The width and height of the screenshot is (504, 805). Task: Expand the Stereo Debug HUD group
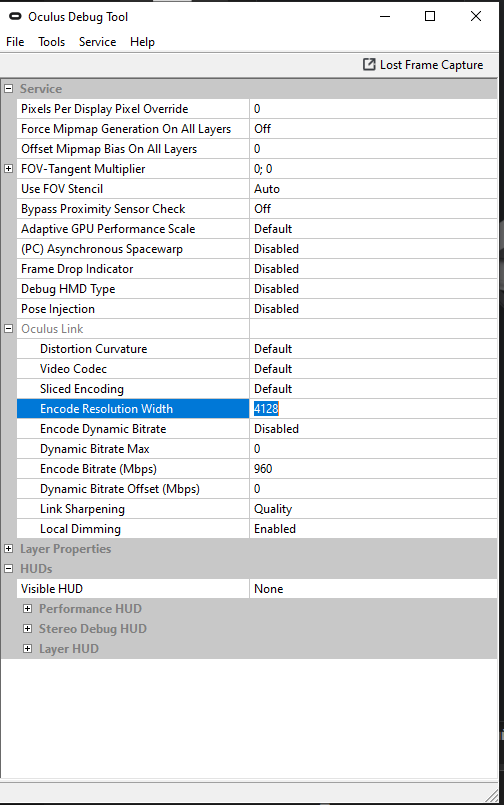tap(28, 628)
